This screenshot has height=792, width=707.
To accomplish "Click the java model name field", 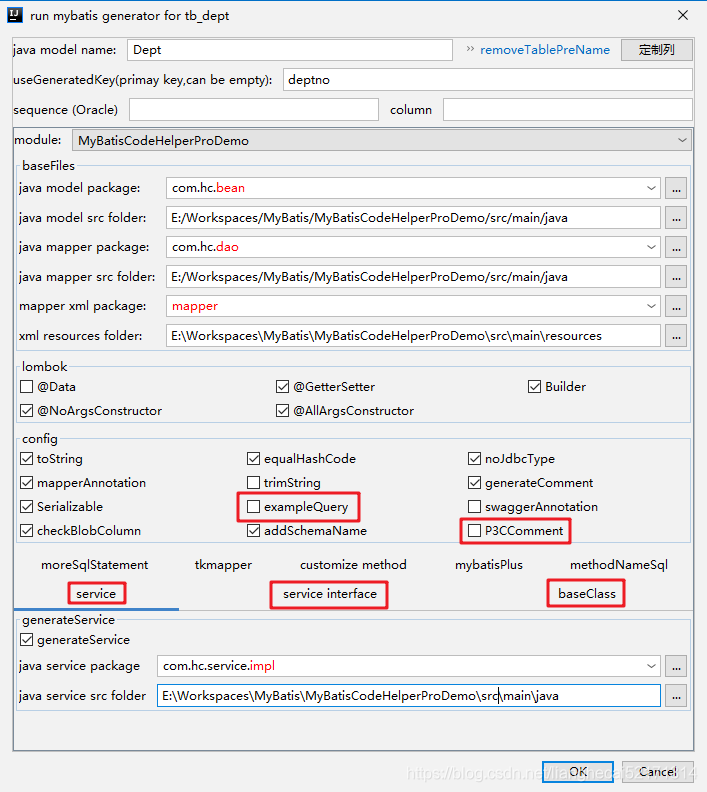I will click(289, 50).
